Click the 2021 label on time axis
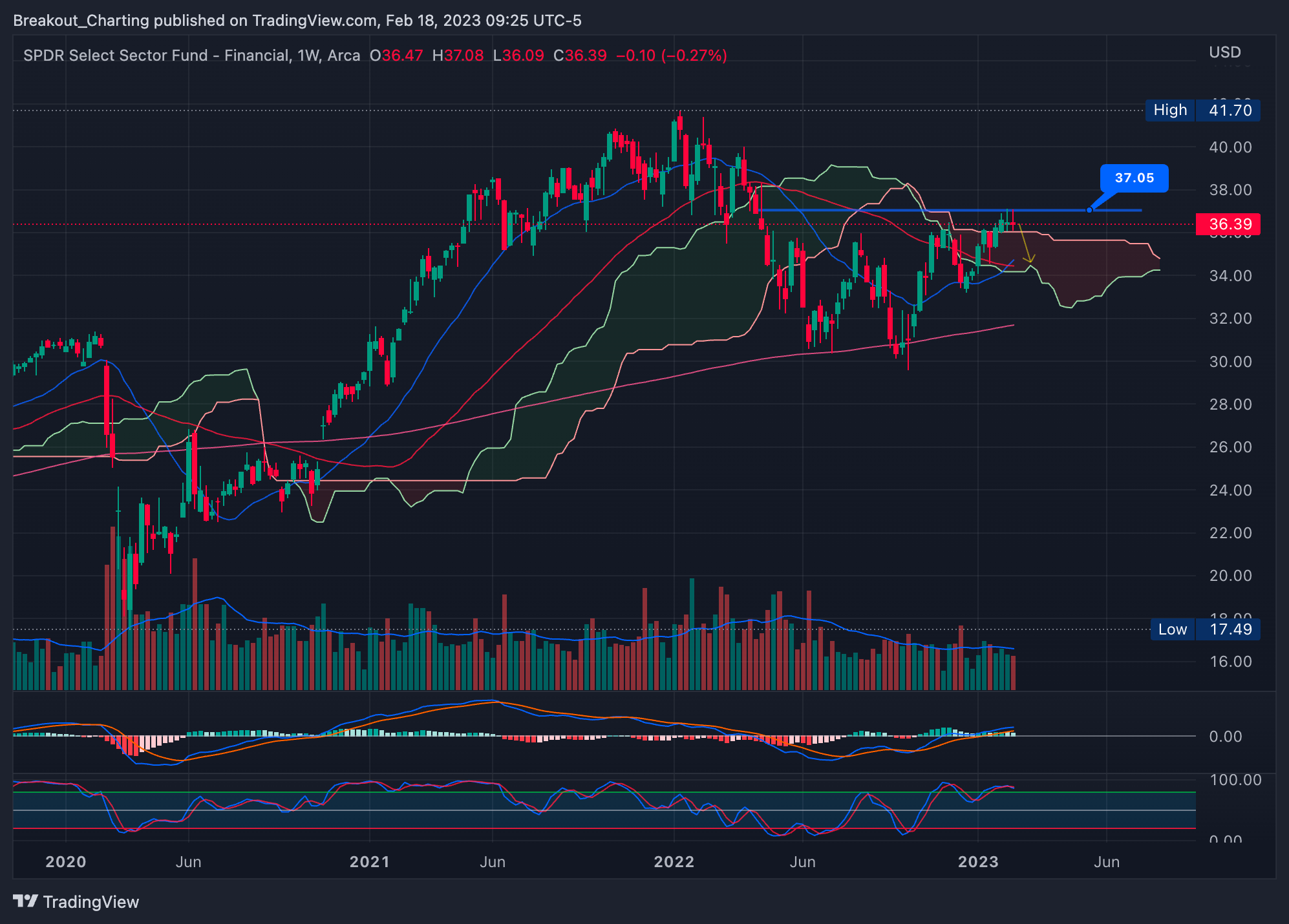The width and height of the screenshot is (1289, 924). pos(369,862)
